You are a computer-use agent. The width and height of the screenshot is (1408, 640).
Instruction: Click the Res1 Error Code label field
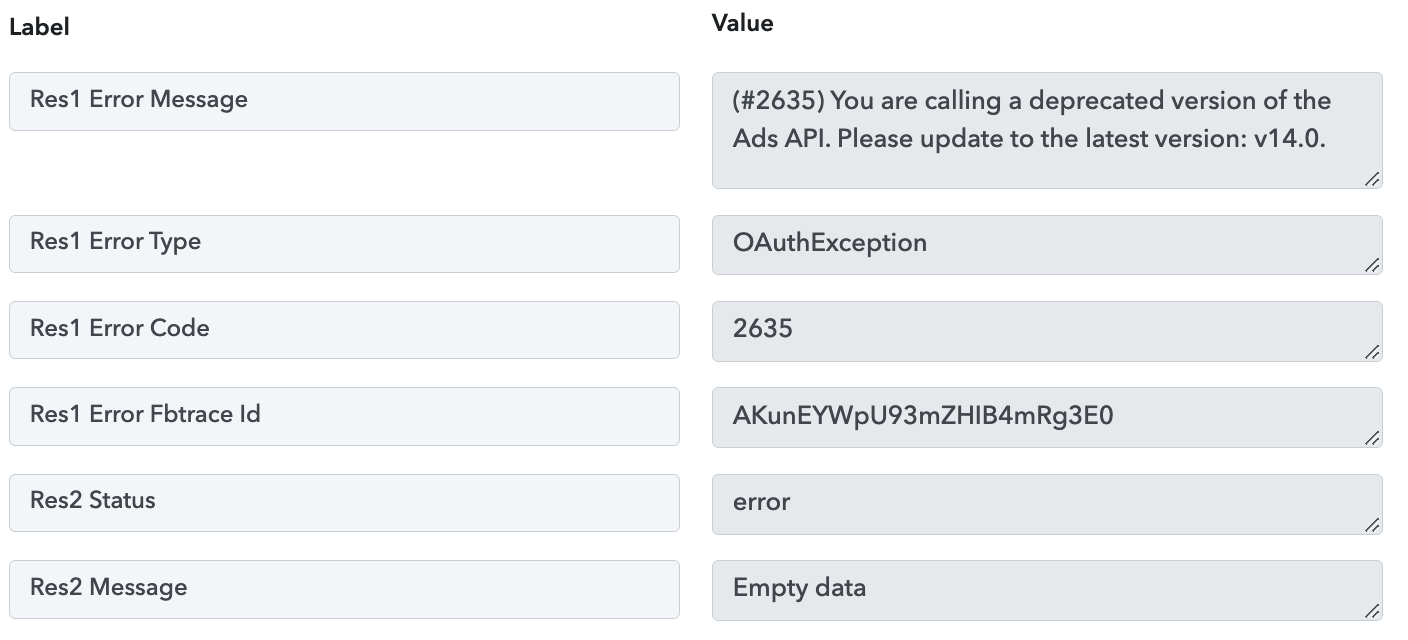click(x=344, y=329)
